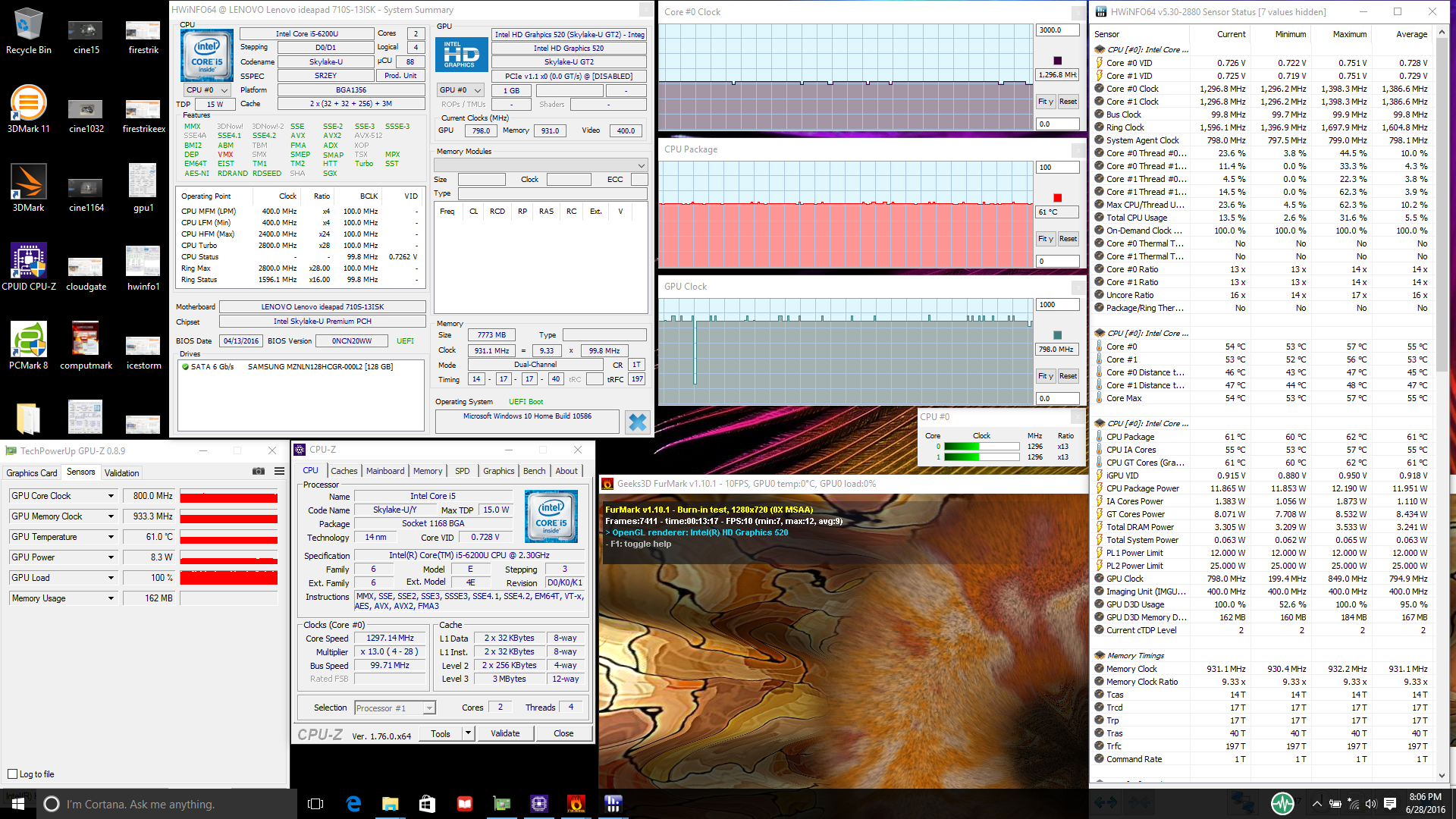Collapse the Memory Timings sensor group
This screenshot has width=1456, height=819.
1100,655
